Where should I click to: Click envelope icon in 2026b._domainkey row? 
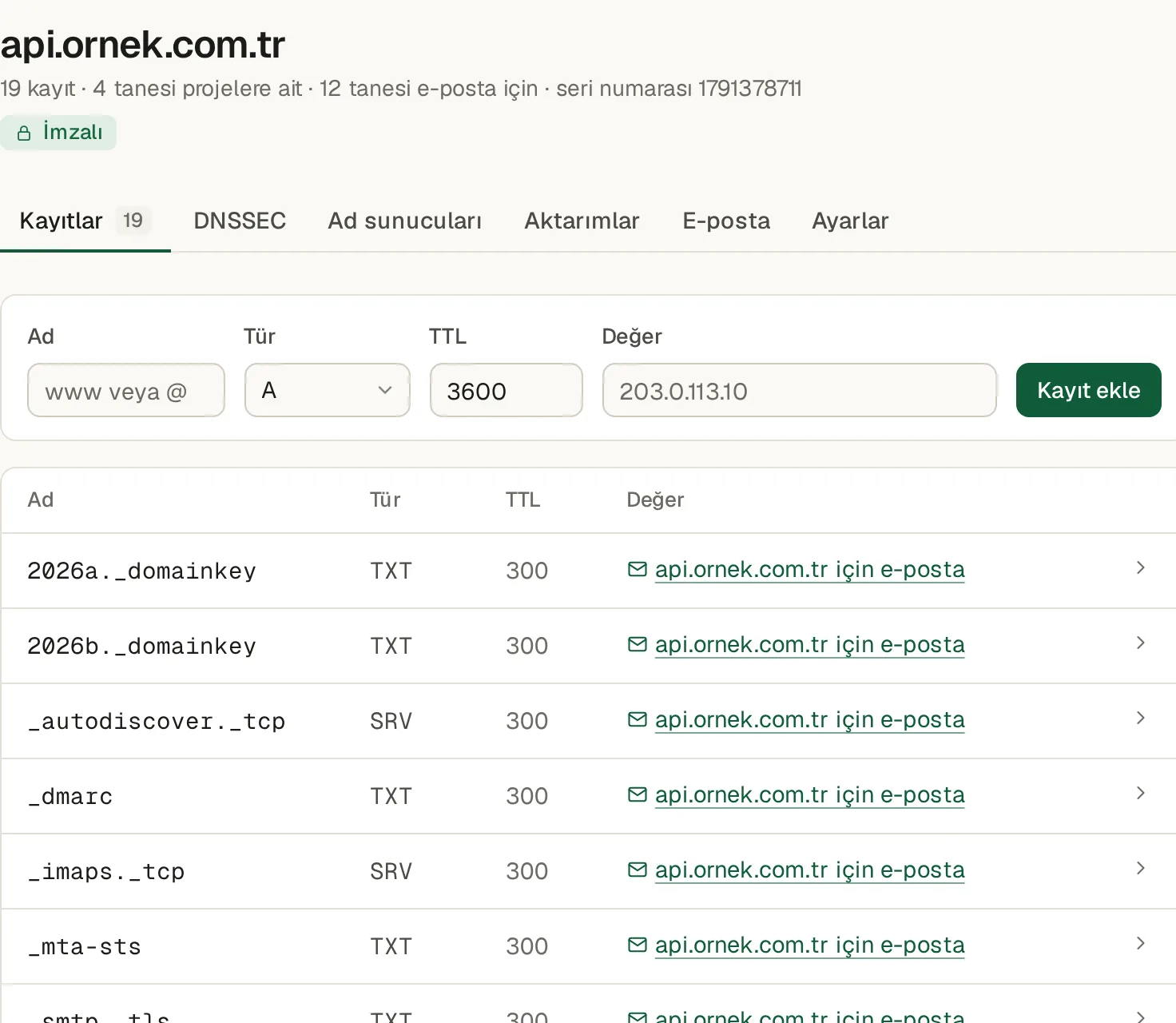point(638,644)
